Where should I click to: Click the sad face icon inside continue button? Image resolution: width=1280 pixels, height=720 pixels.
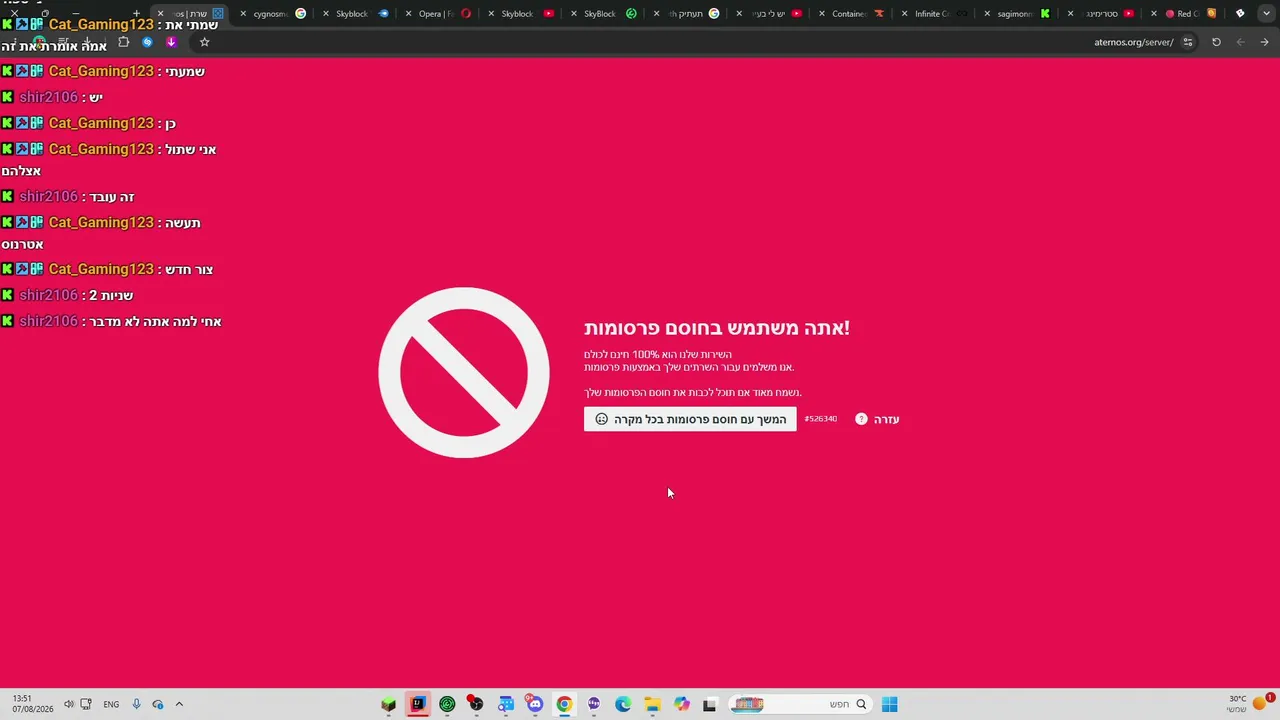tap(601, 419)
